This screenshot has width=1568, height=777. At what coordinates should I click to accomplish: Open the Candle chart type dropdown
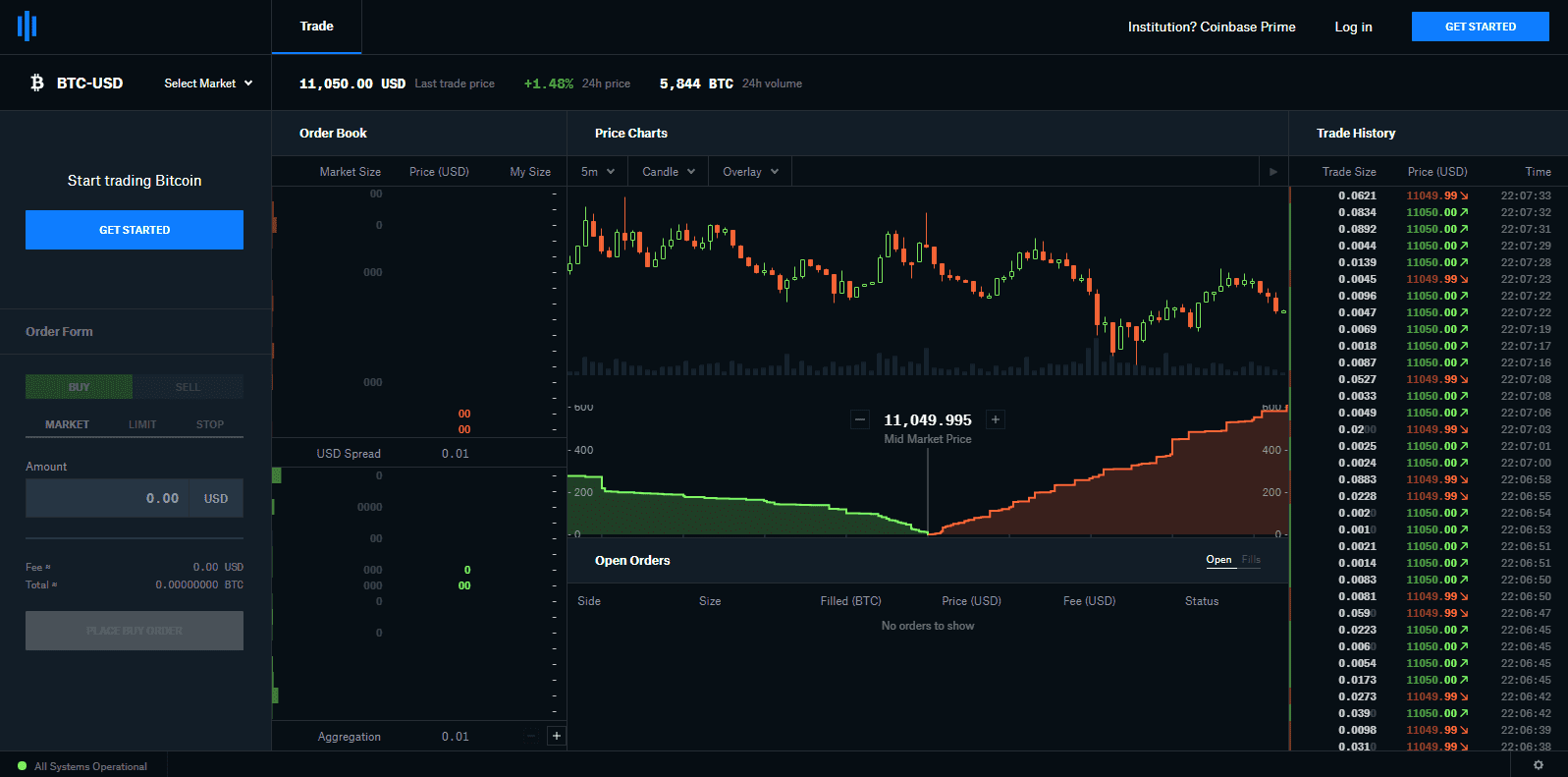click(668, 172)
